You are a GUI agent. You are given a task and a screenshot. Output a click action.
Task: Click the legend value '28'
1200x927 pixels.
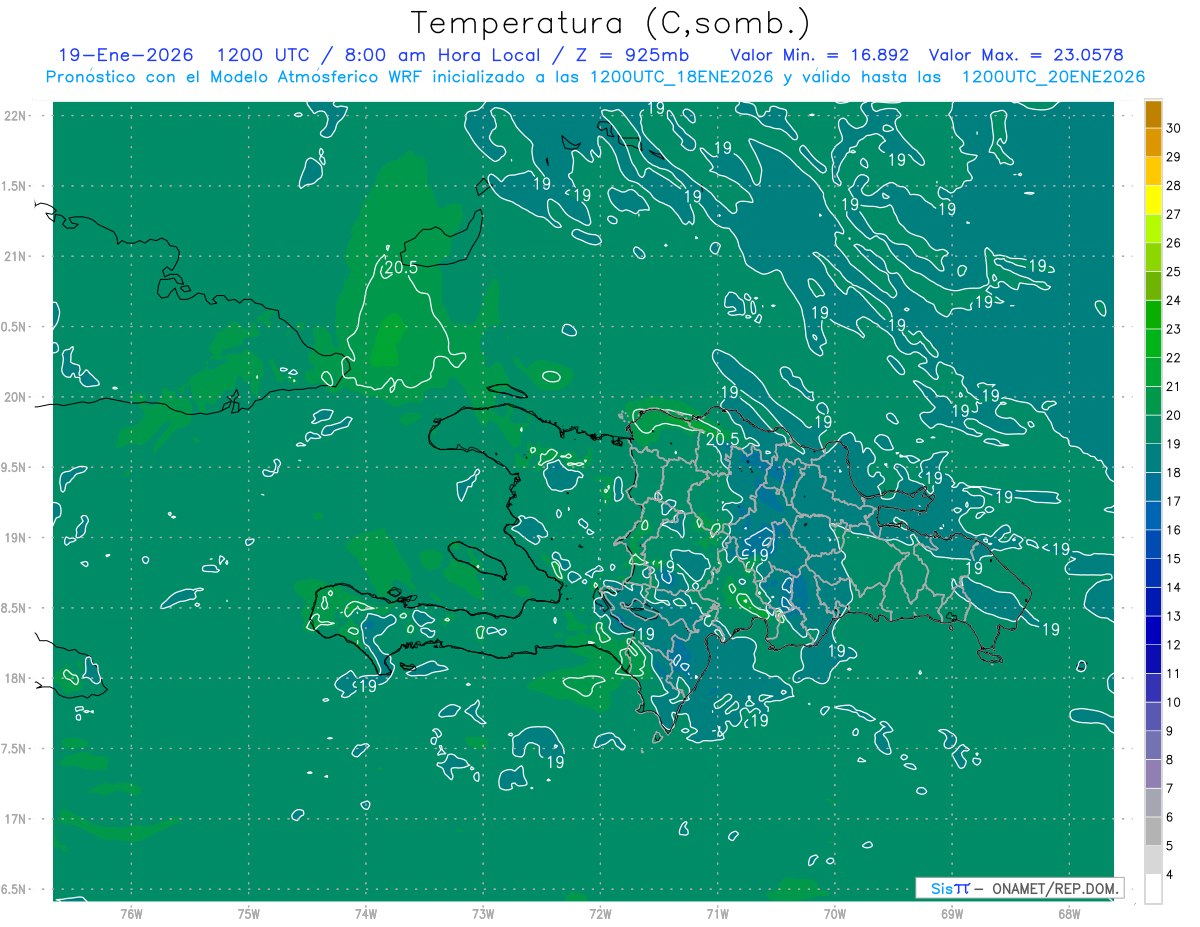pyautogui.click(x=1174, y=185)
